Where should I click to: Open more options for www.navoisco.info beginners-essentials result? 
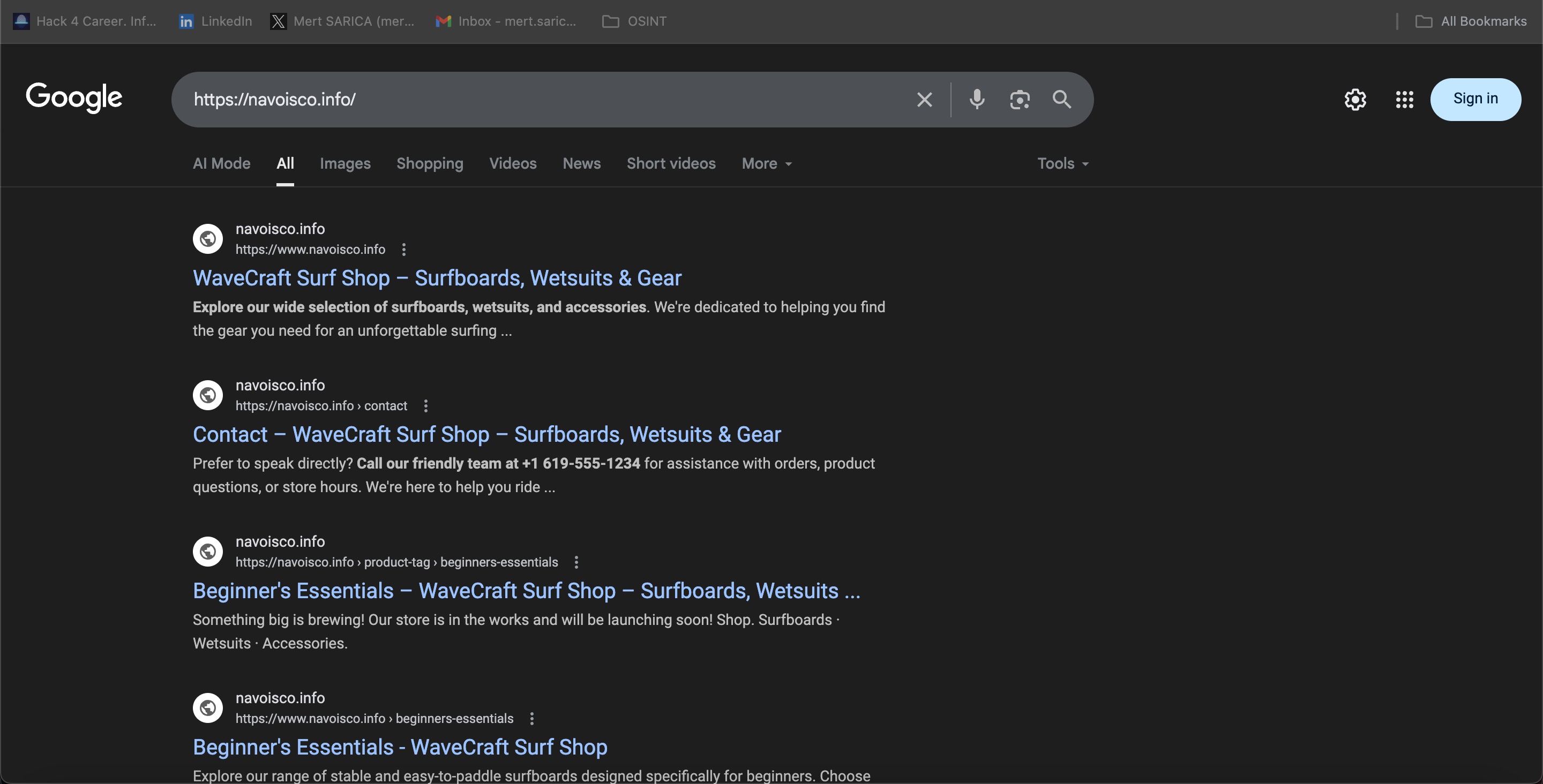pyautogui.click(x=532, y=719)
